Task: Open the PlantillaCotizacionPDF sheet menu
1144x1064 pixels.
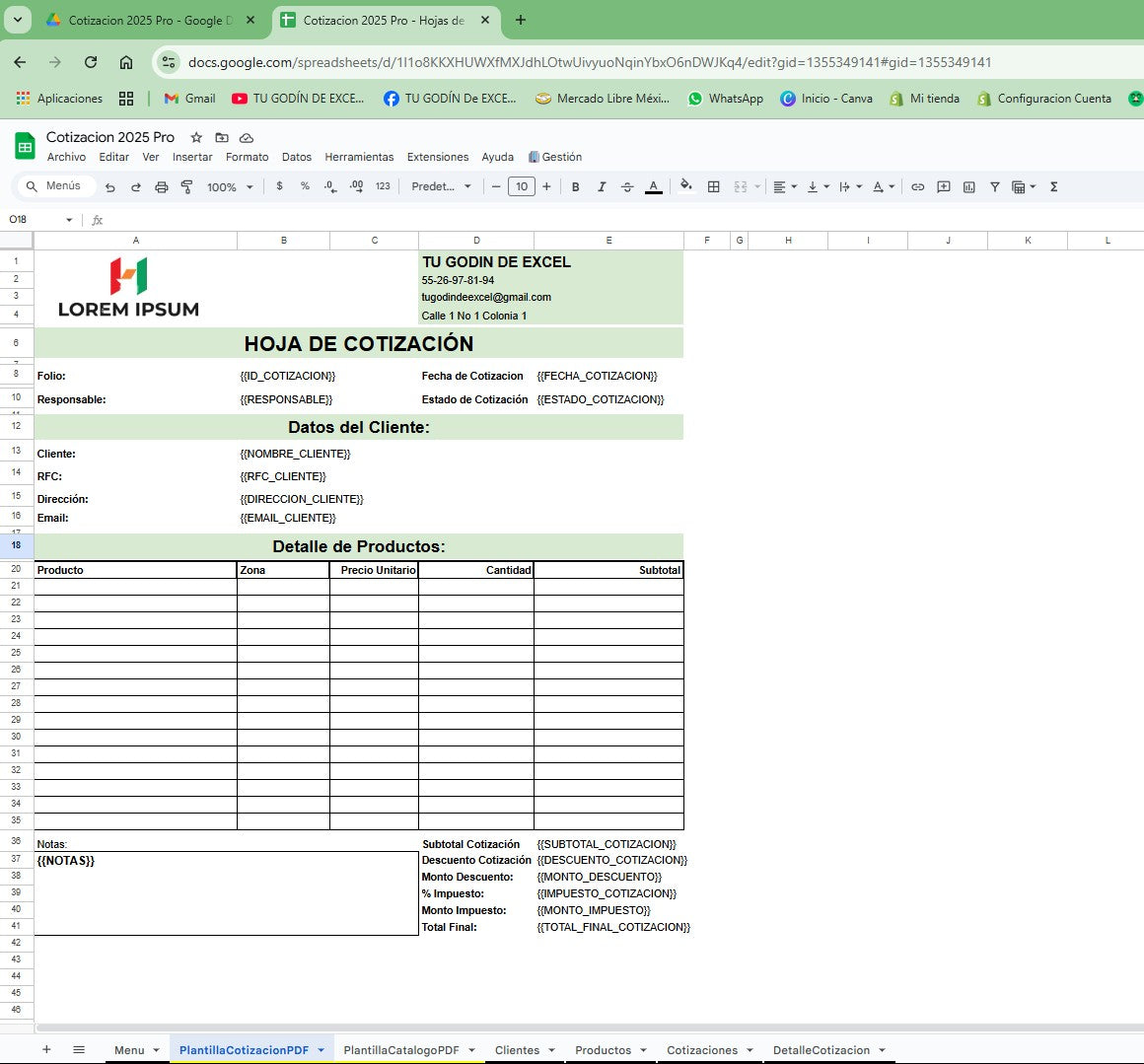Action: pos(322,1049)
